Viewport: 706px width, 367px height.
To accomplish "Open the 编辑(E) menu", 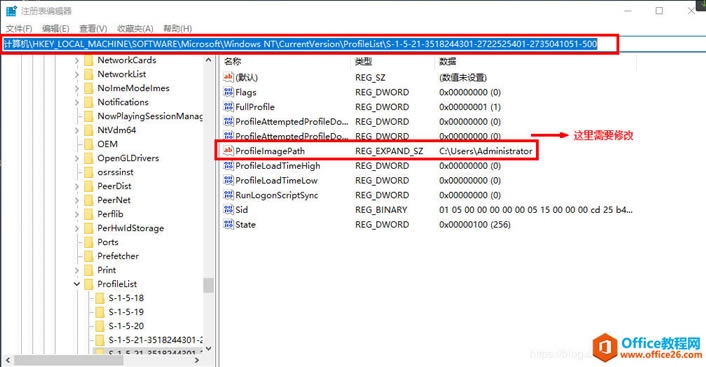I will click(56, 28).
